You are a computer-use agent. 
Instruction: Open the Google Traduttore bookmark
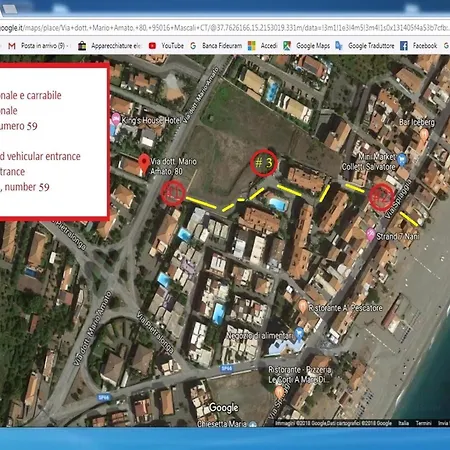pos(365,46)
